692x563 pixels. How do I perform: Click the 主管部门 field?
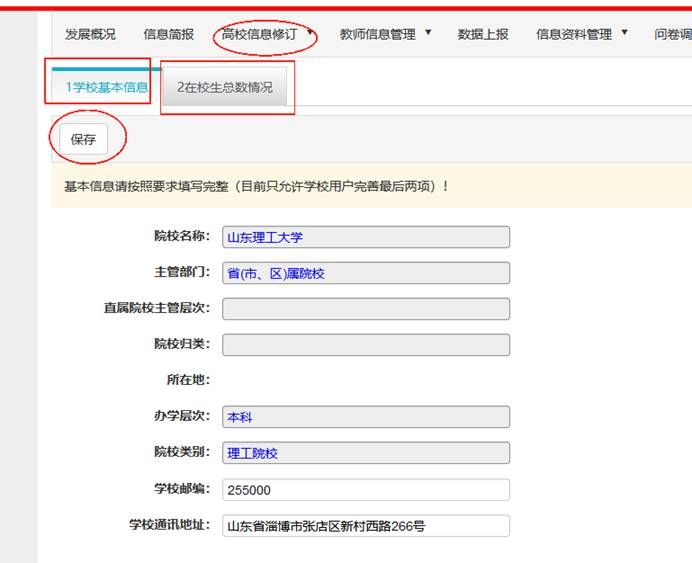365,273
